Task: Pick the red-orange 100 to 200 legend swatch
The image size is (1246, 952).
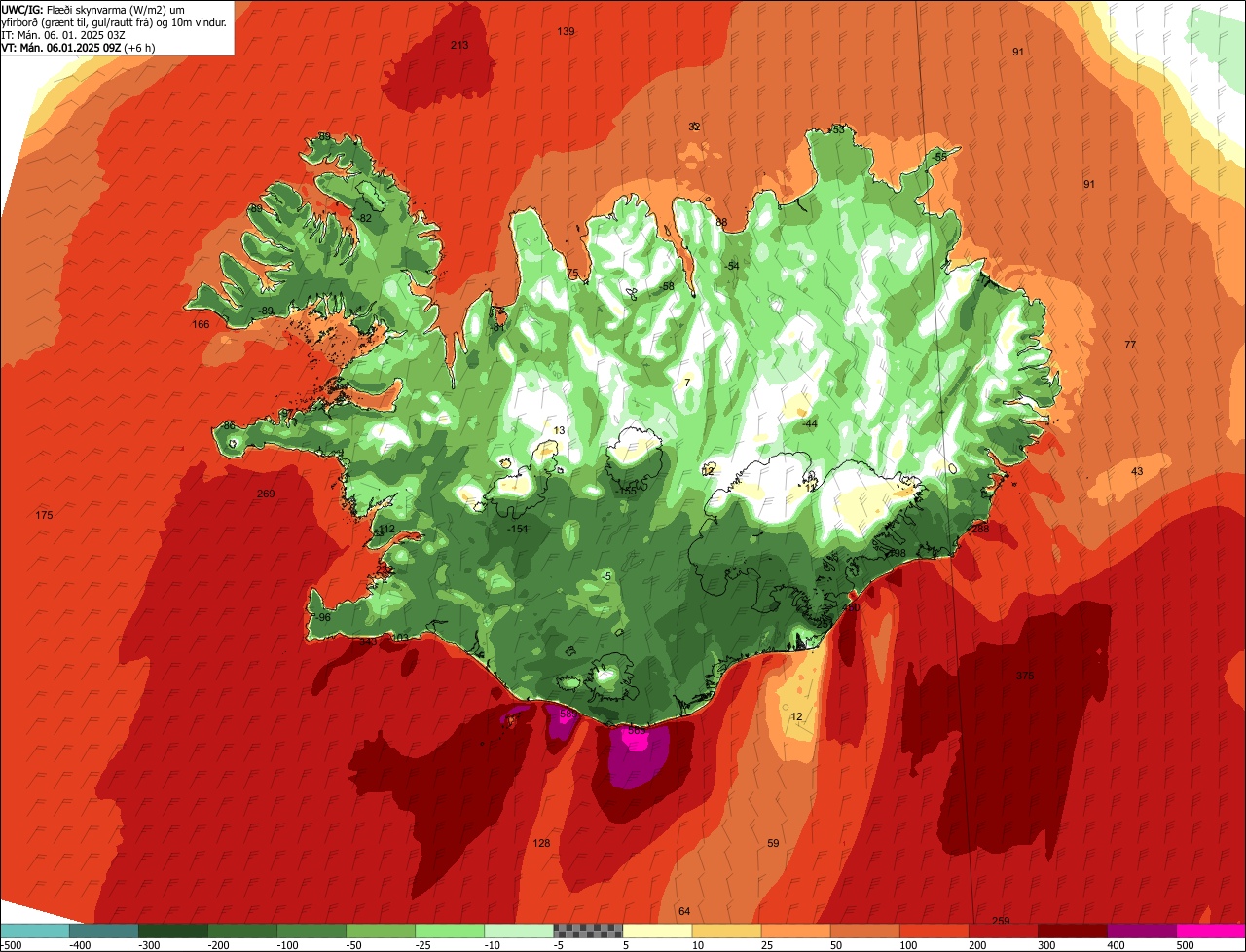Action: tap(933, 931)
